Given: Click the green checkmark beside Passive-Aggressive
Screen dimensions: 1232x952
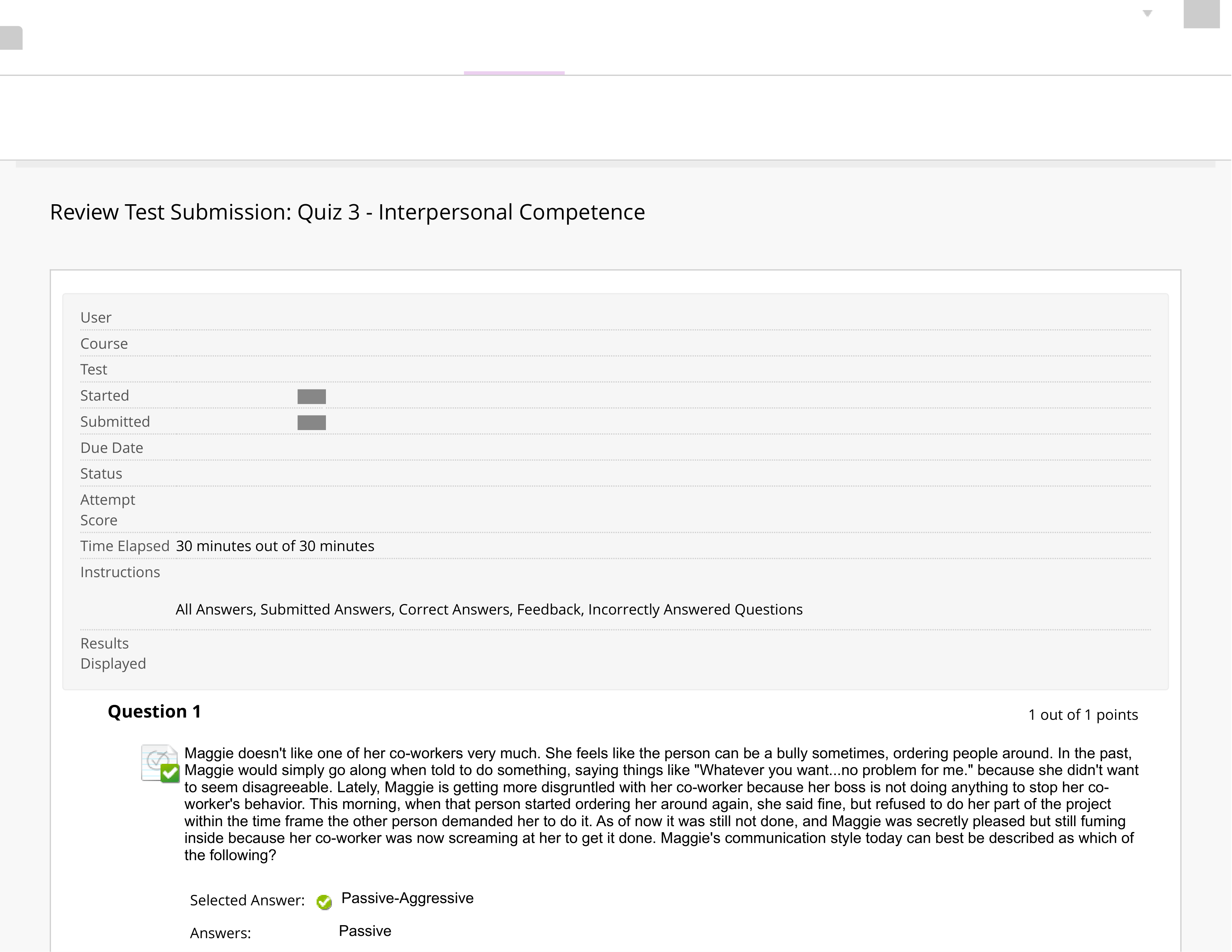Looking at the screenshot, I should (324, 902).
